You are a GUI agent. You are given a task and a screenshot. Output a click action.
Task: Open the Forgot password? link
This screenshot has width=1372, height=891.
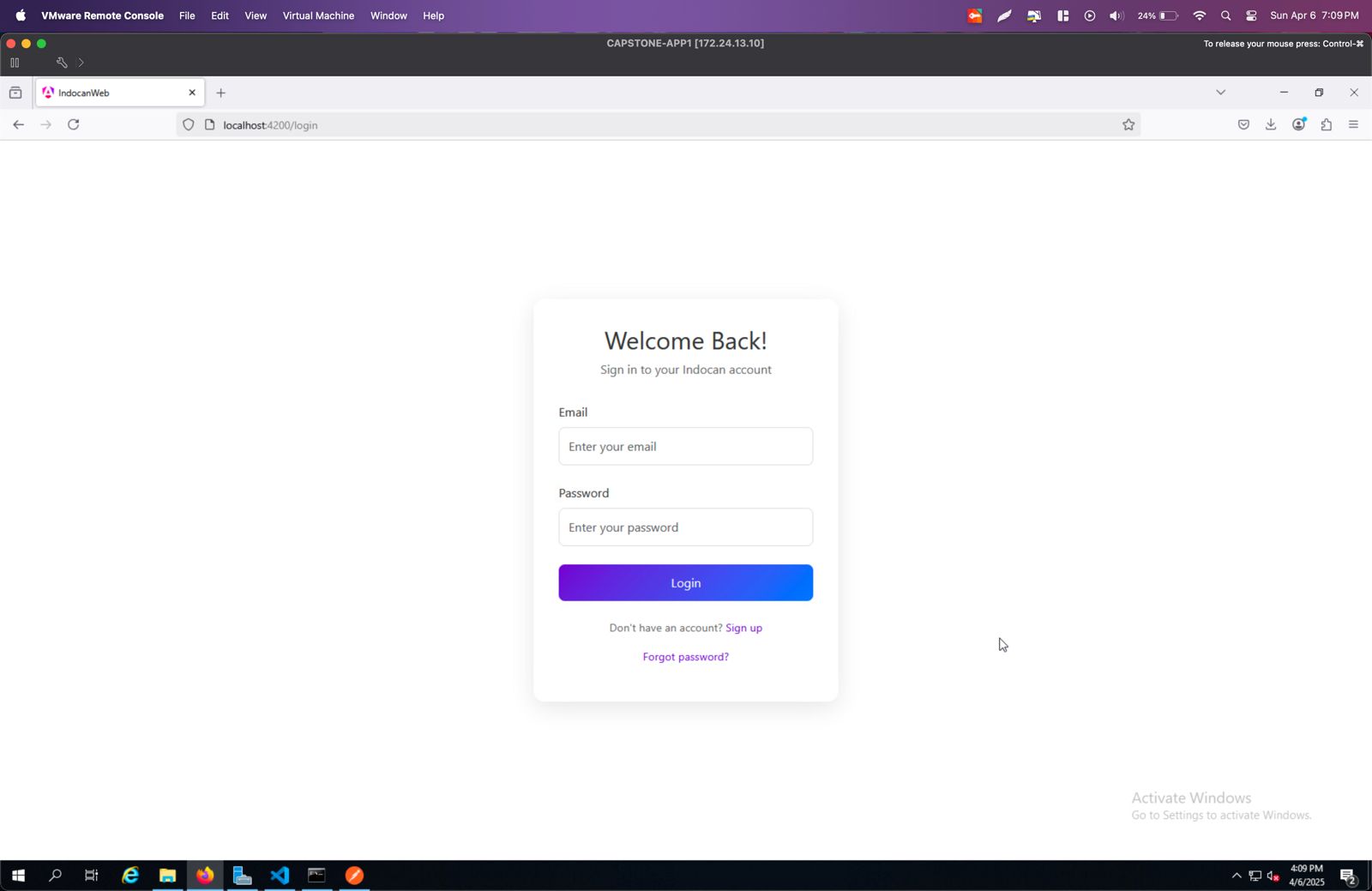[x=685, y=657]
